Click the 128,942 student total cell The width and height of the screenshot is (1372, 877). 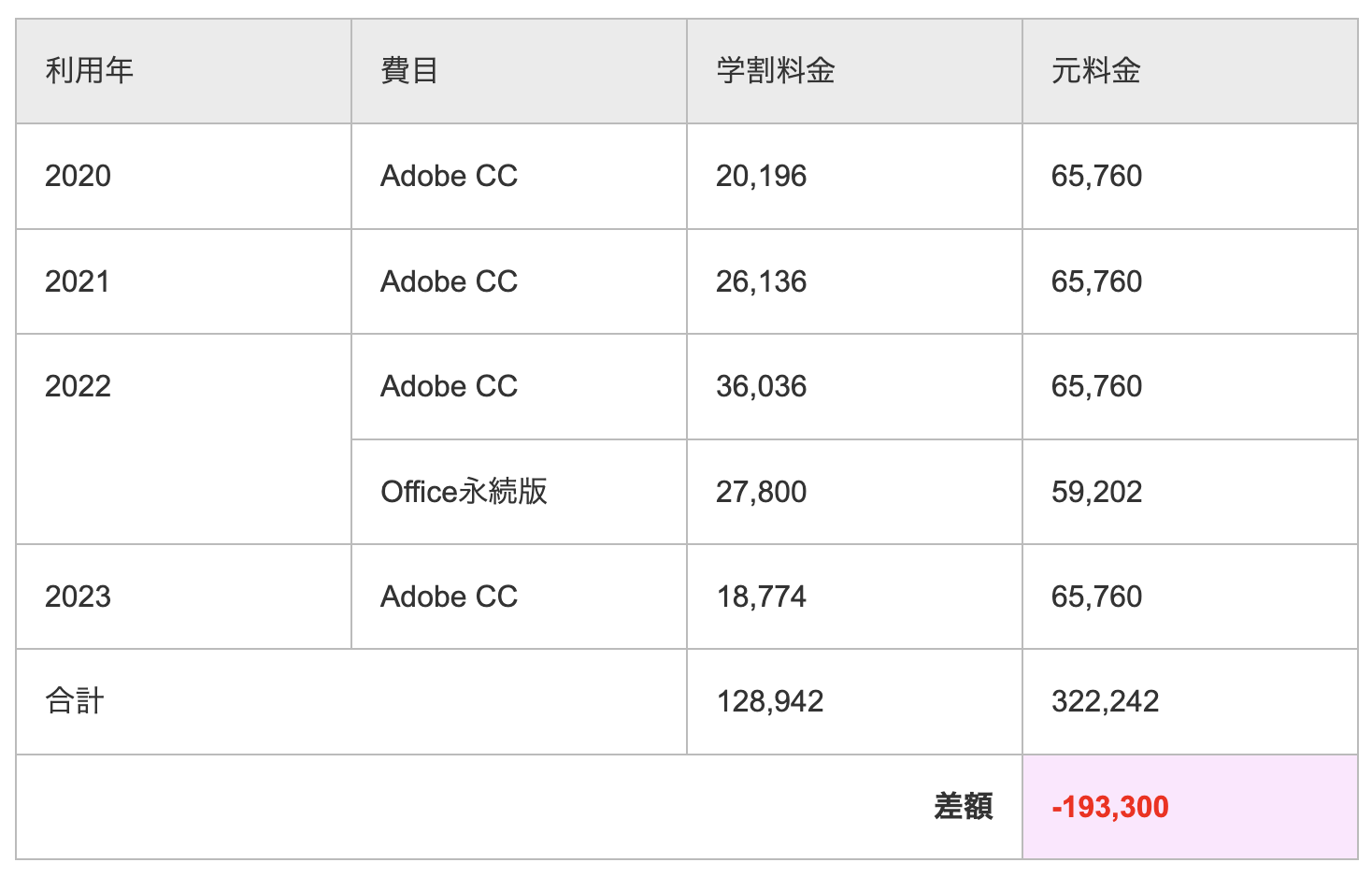[x=769, y=701]
